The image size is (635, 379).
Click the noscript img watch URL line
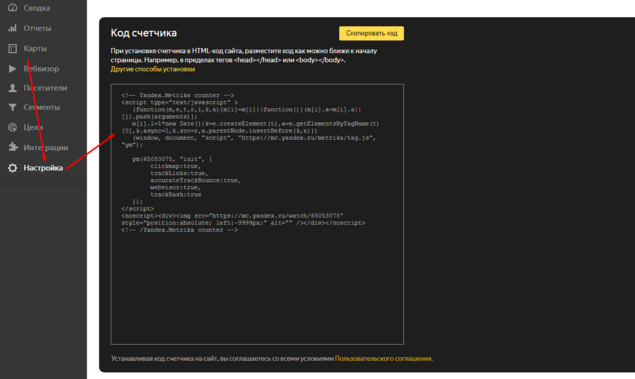tap(232, 216)
